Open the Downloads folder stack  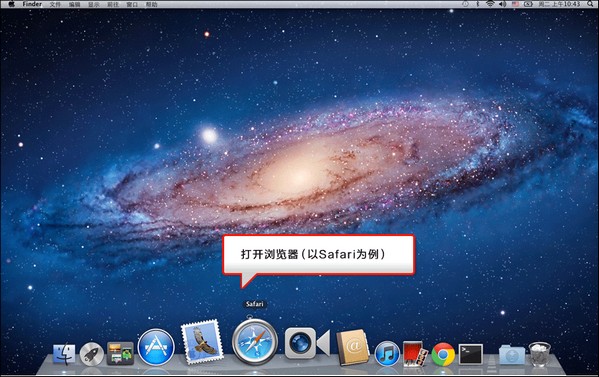coord(512,354)
